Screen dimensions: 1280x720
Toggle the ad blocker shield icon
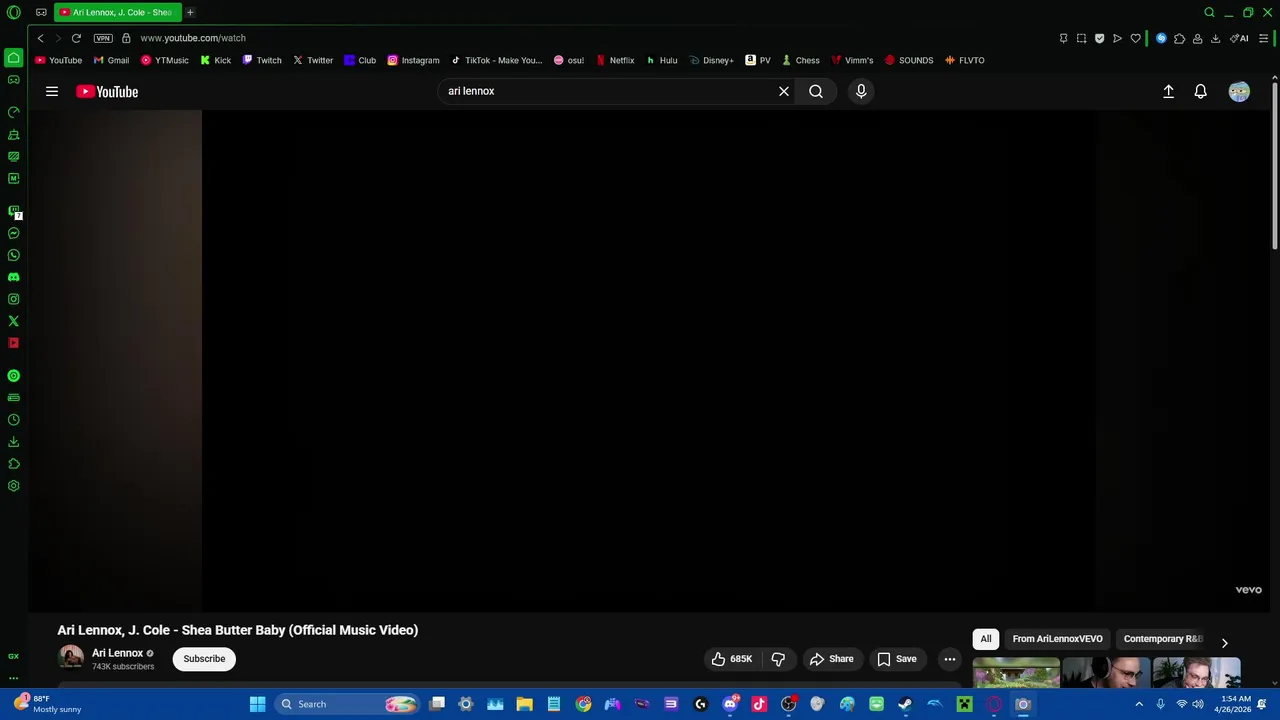[1099, 38]
